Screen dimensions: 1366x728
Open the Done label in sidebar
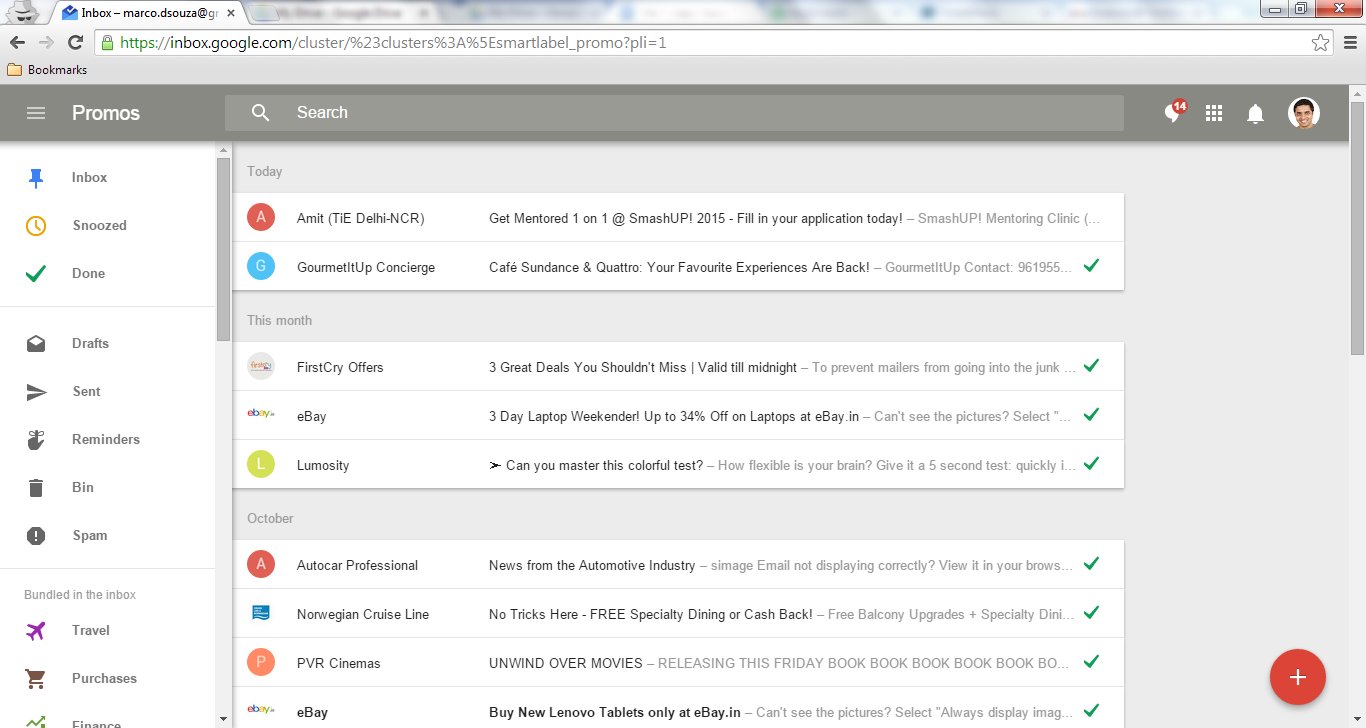pos(88,273)
